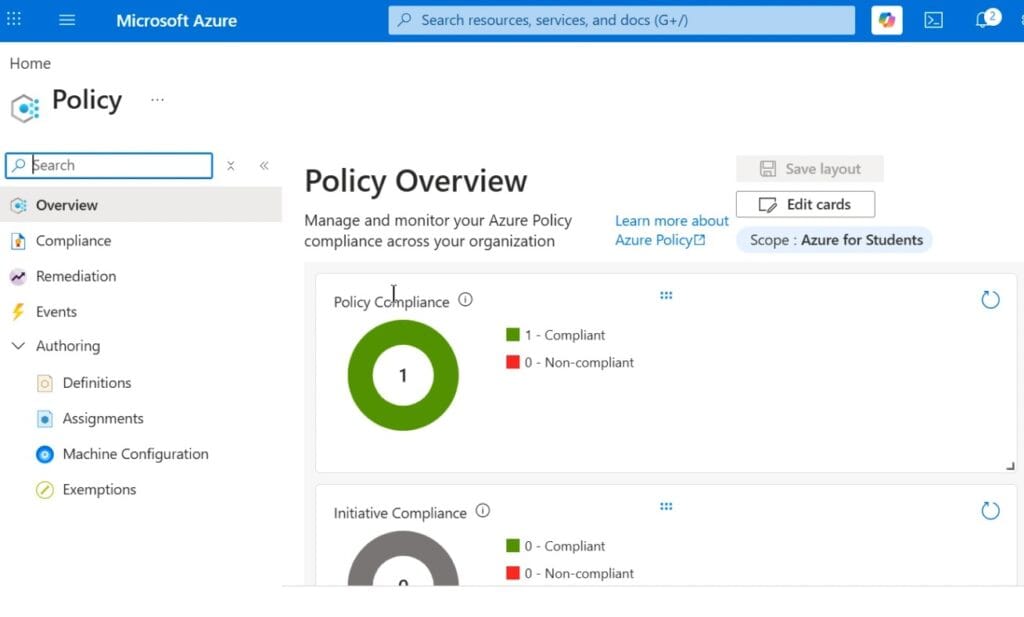Click the Compliance page icon in the sidebar
Viewport: 1024px width, 617px height.
click(18, 241)
